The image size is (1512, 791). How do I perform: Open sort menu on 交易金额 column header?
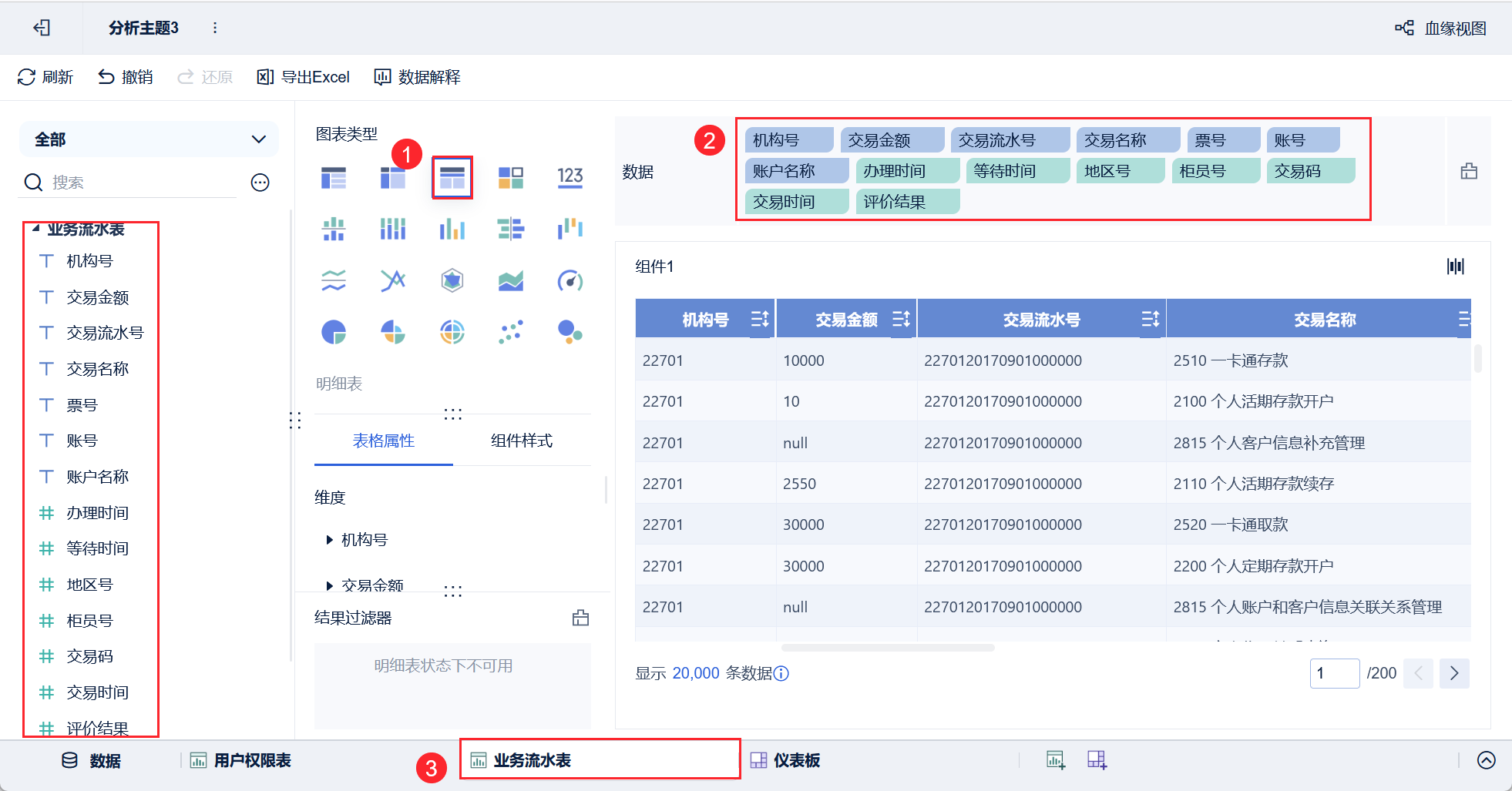click(901, 319)
